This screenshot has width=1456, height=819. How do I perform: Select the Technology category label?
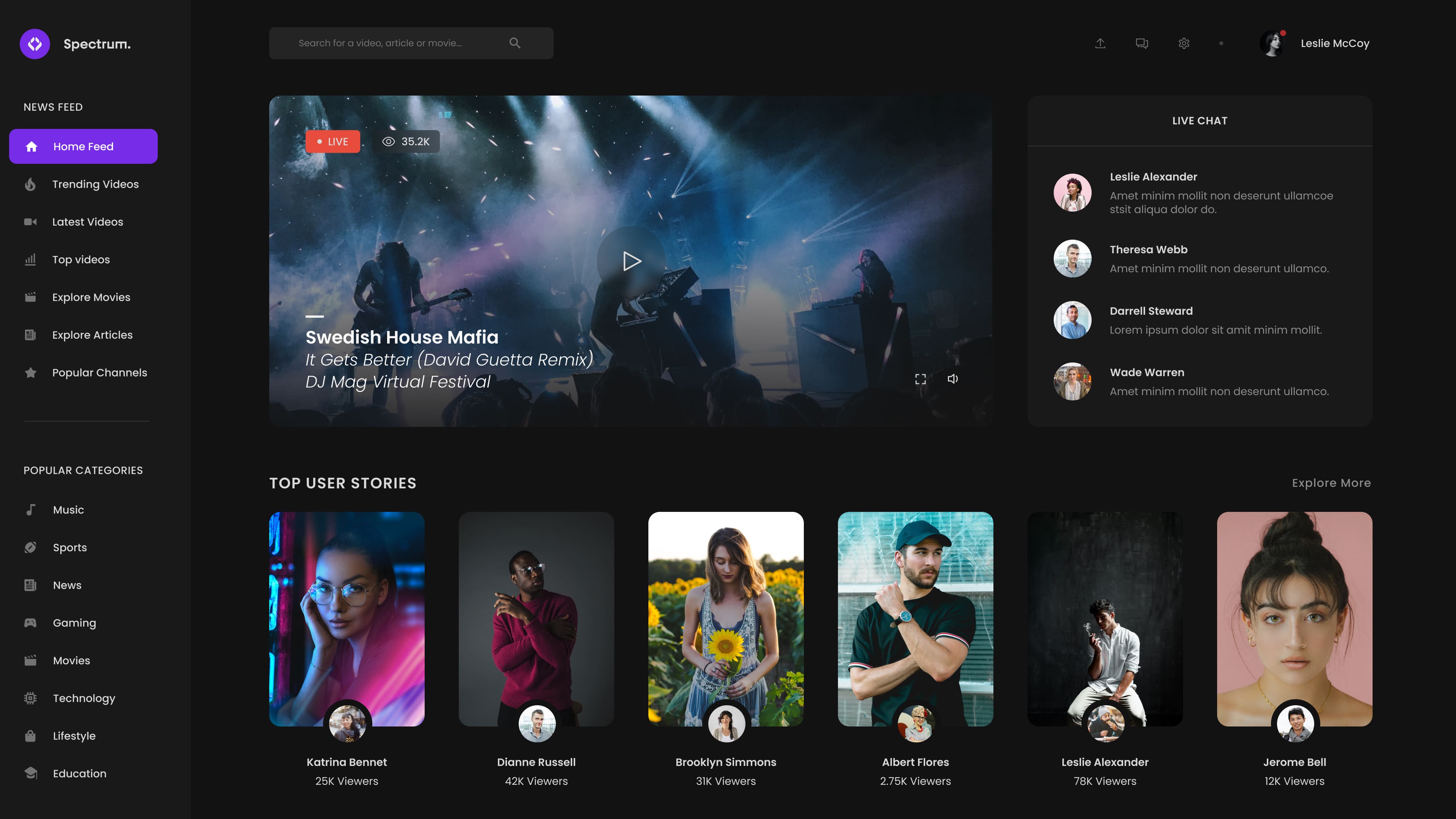(84, 698)
